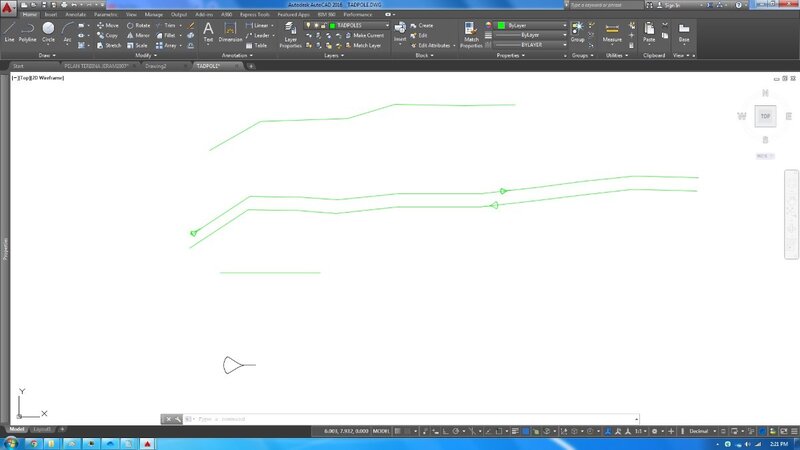Viewport: 800px width, 450px height.
Task: Select the Leader tool
Action: [x=258, y=35]
